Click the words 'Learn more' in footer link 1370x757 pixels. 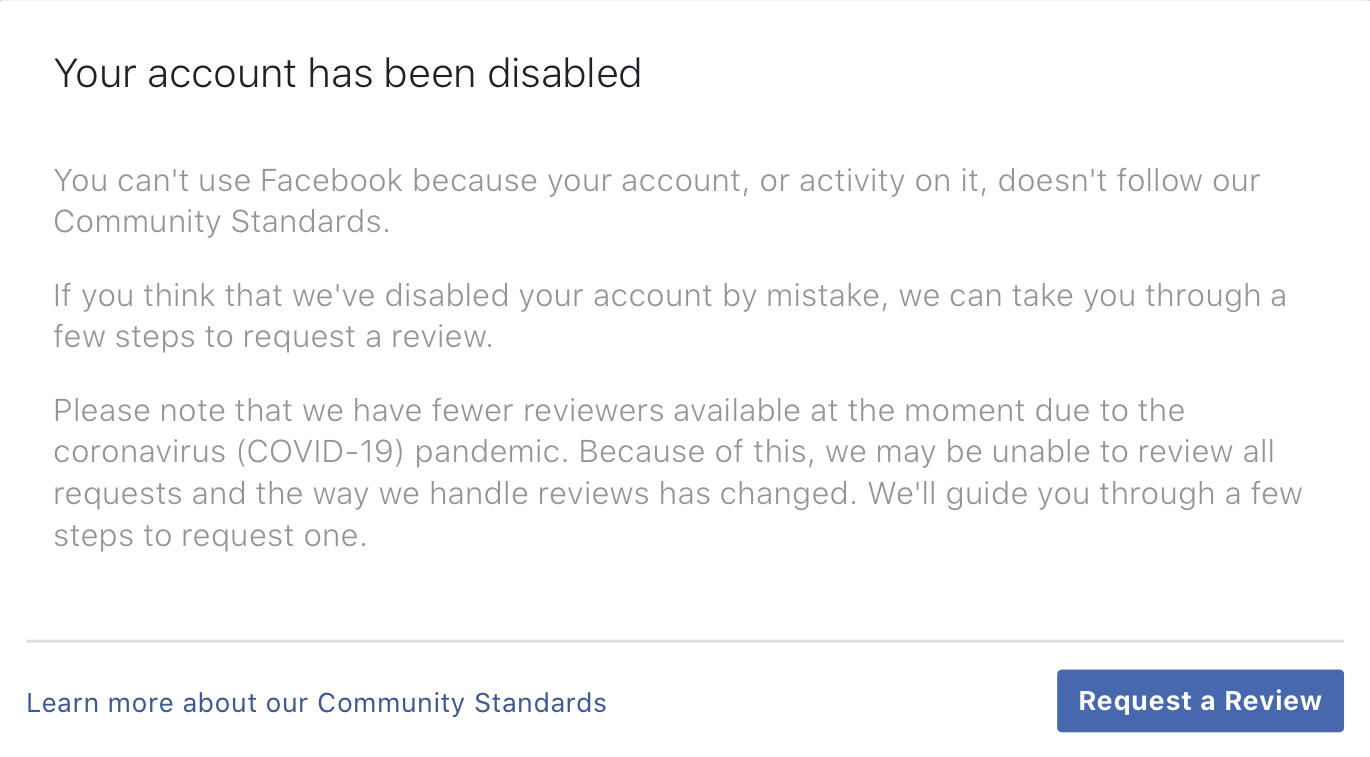(92, 703)
